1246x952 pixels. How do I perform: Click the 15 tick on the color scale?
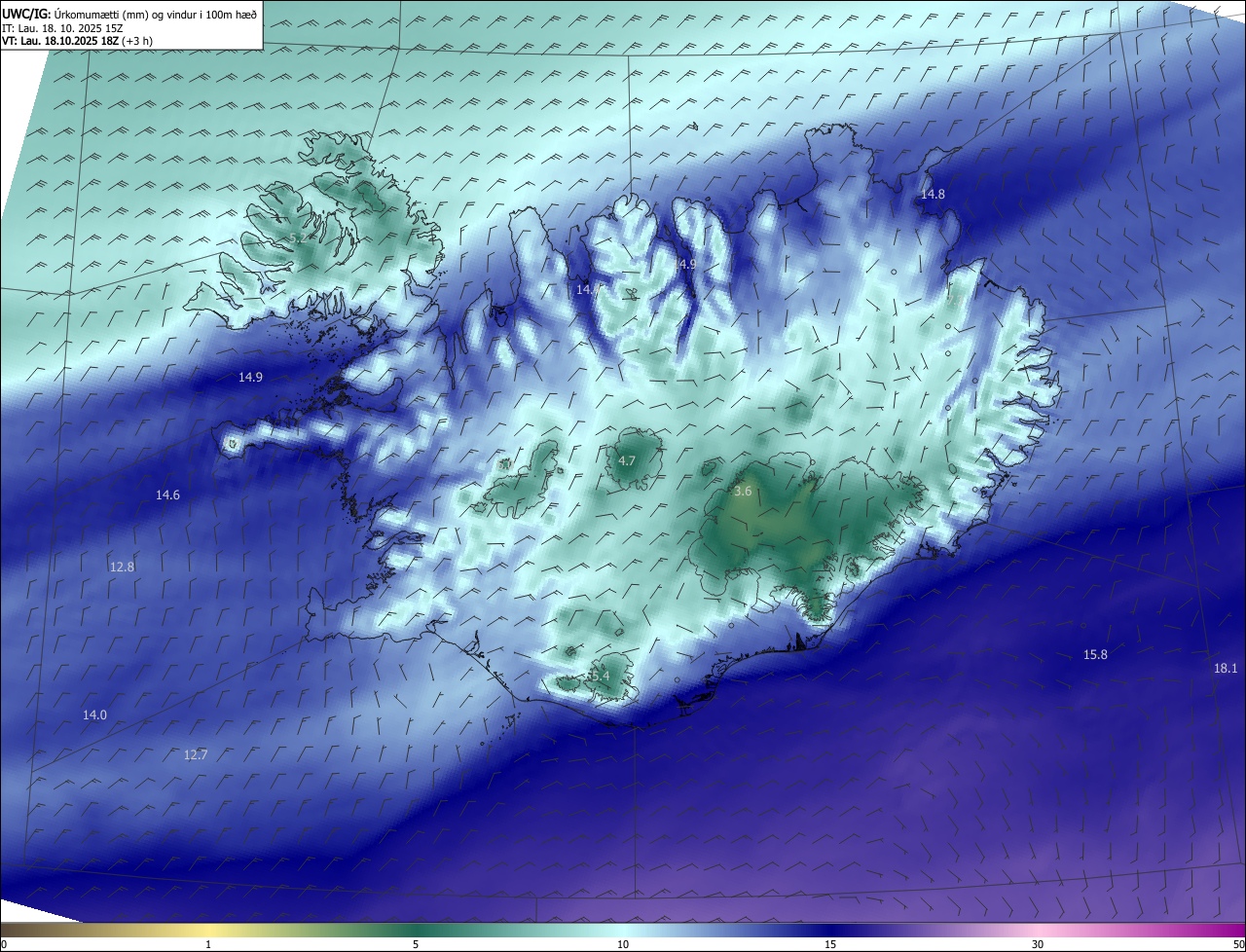point(830,944)
